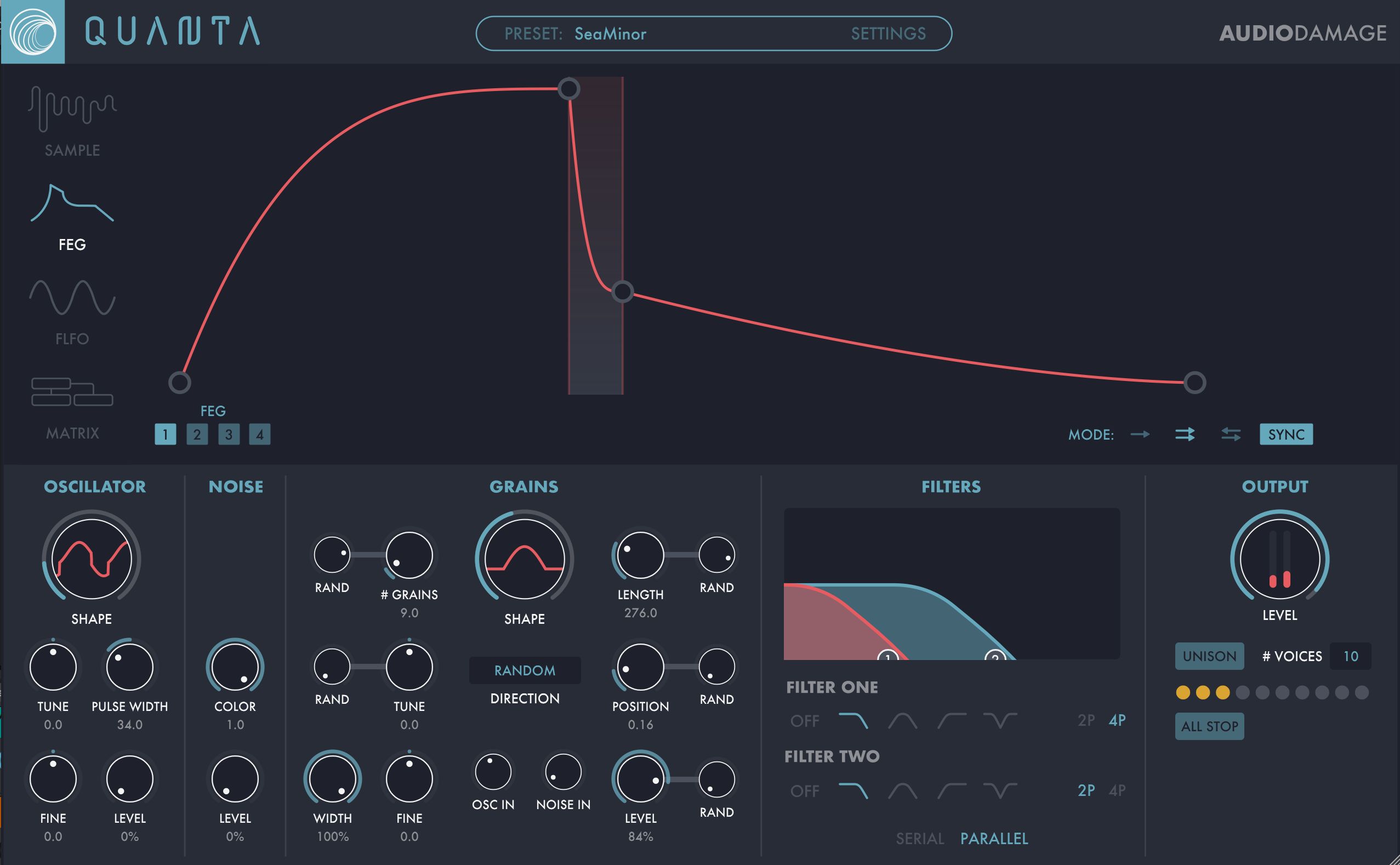Select one-shot forward envelope mode arrow
This screenshot has width=1400, height=865.
1140,434
